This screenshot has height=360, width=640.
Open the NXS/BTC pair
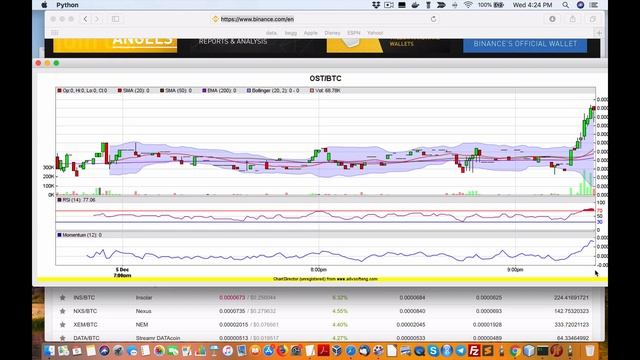pyautogui.click(x=85, y=311)
